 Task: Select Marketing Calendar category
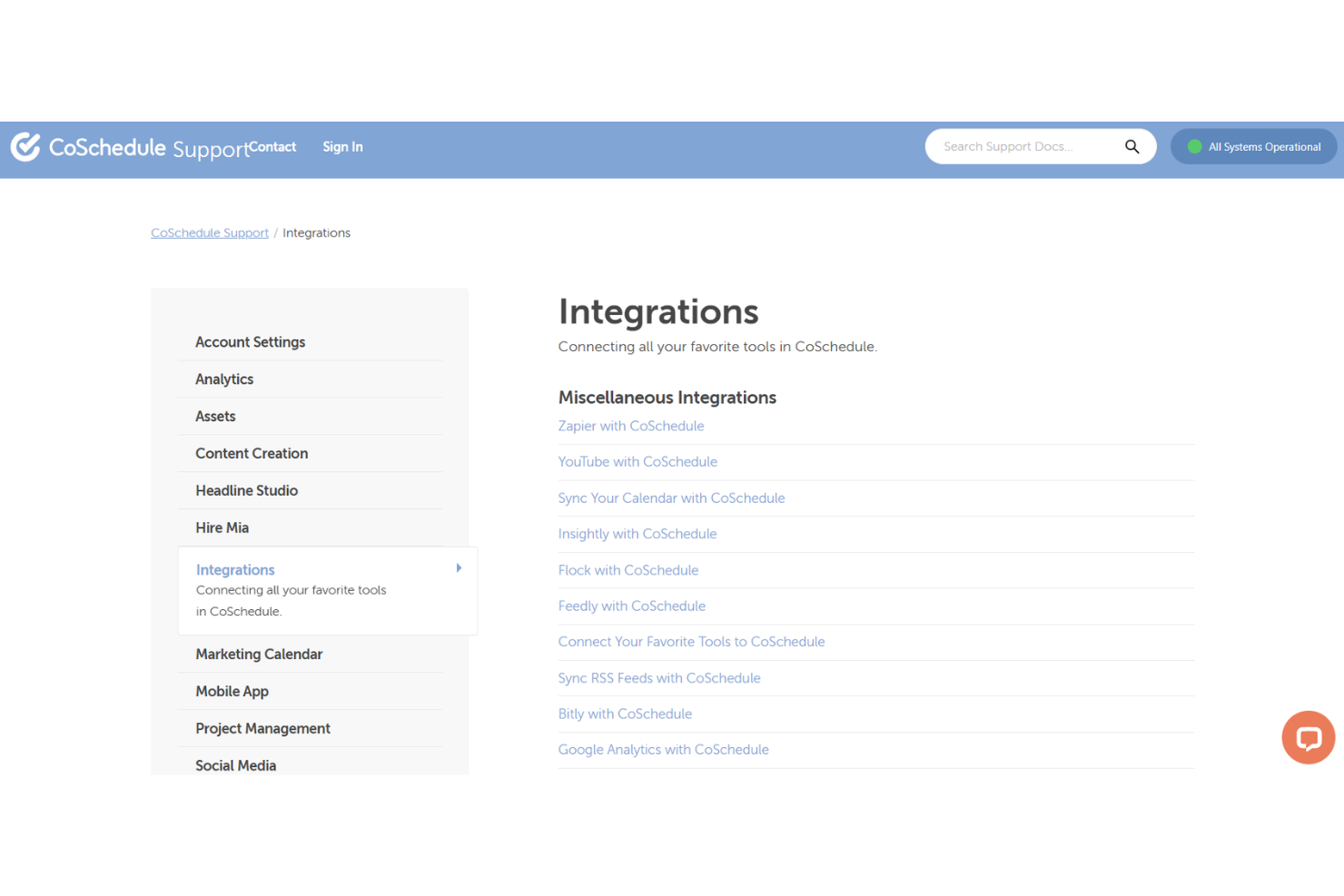258,654
